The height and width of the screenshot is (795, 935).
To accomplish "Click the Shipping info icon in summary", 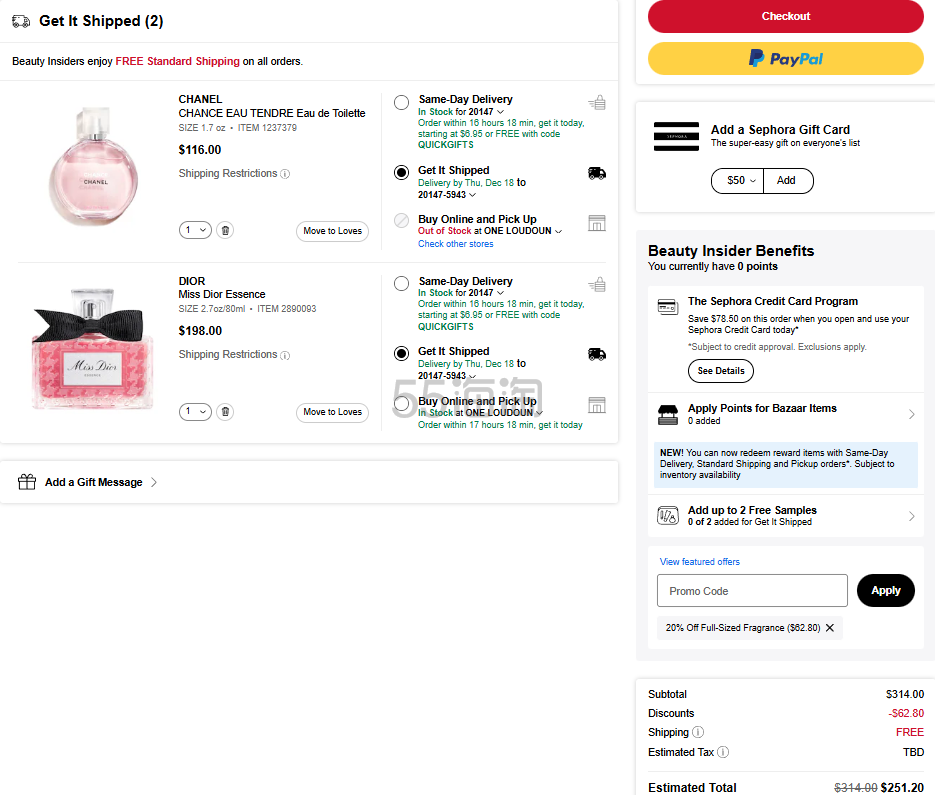I will click(698, 733).
